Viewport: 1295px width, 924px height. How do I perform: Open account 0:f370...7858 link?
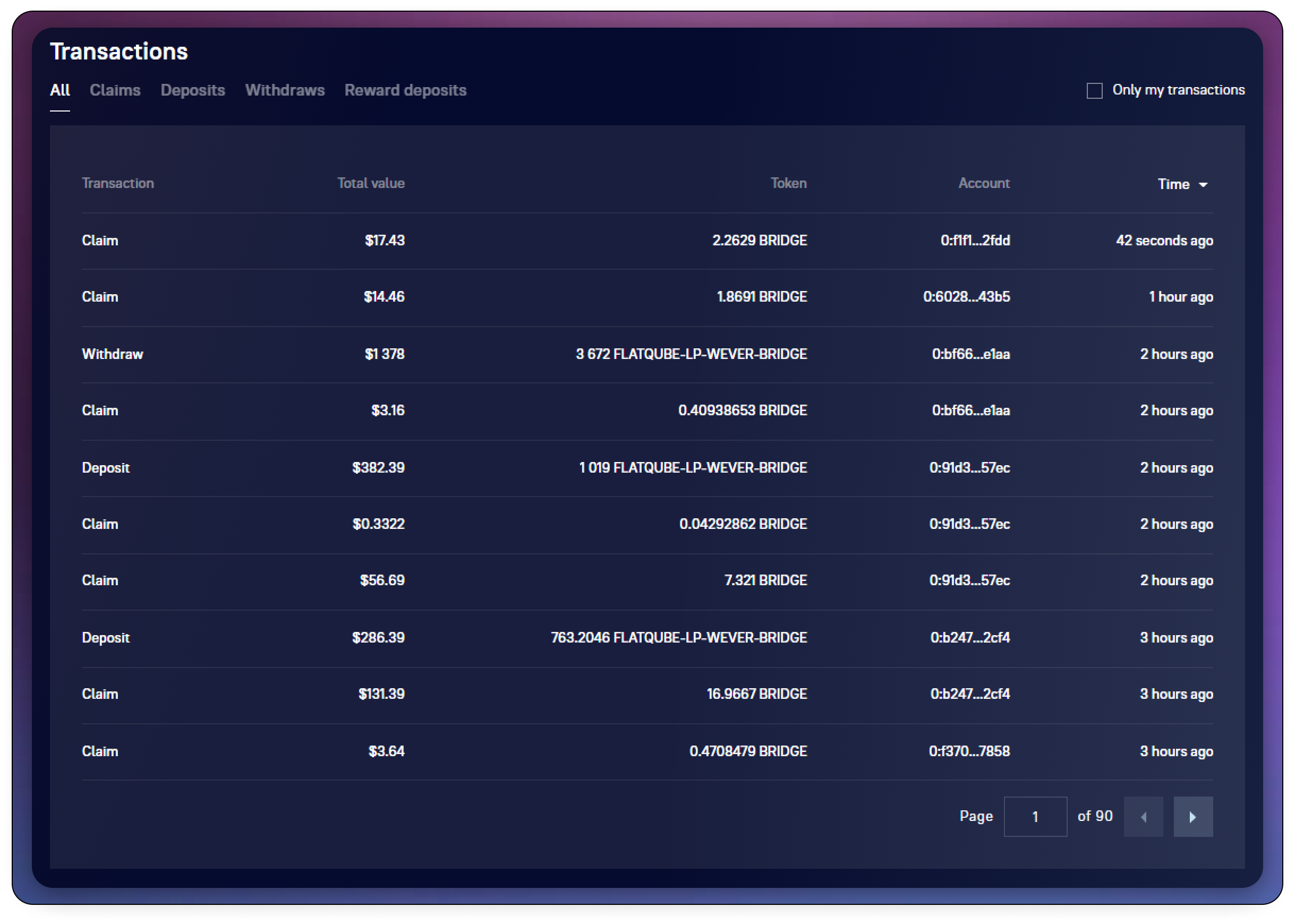[x=969, y=751]
